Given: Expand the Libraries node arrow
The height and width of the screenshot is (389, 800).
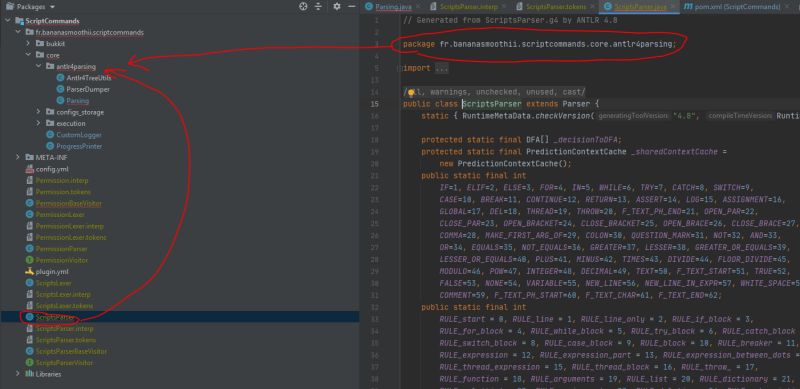Looking at the screenshot, I should click(x=18, y=374).
